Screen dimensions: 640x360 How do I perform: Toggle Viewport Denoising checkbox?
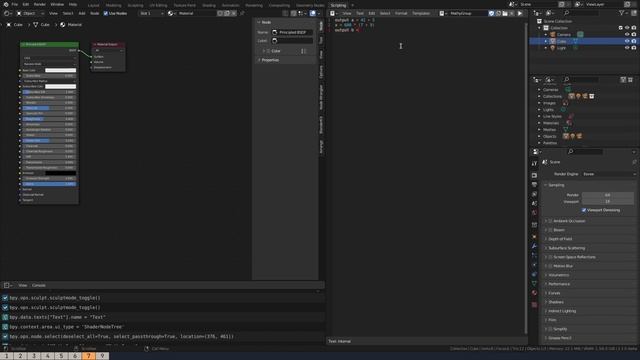pyautogui.click(x=584, y=210)
